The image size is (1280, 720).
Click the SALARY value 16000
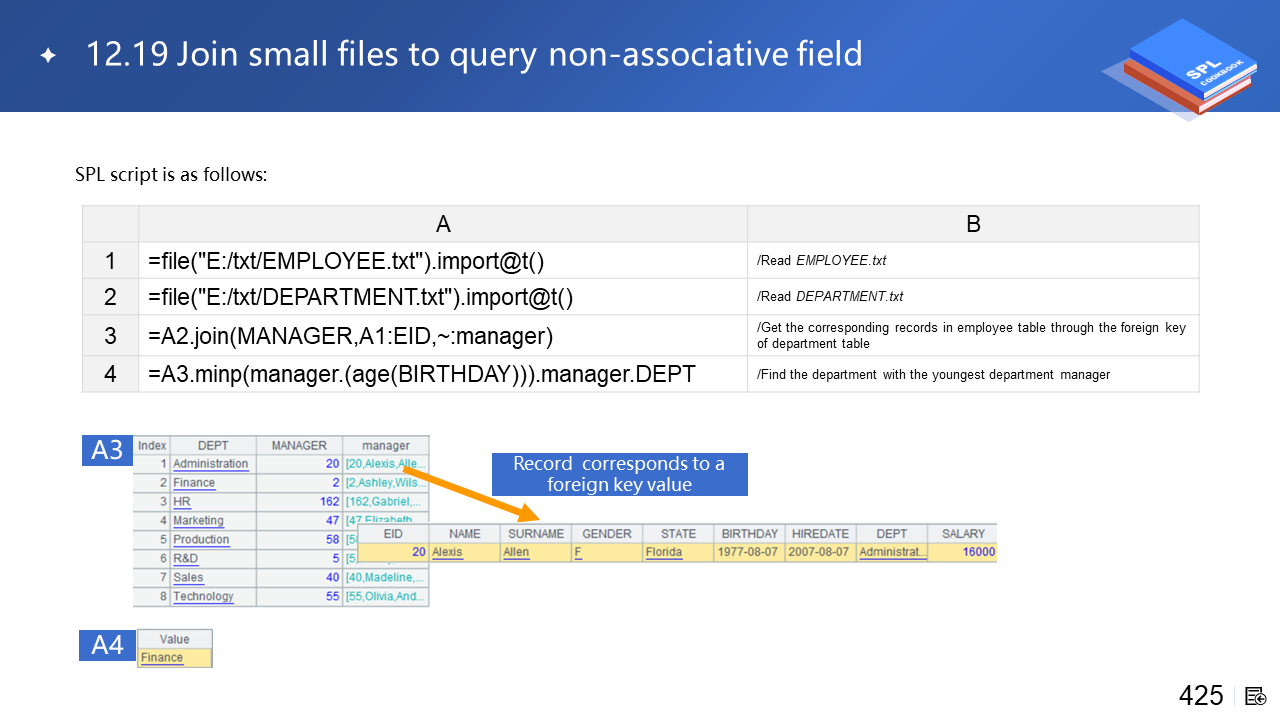pyautogui.click(x=979, y=552)
